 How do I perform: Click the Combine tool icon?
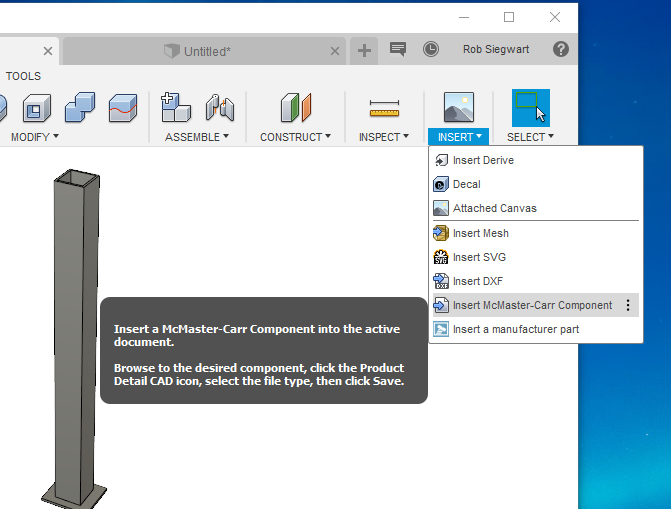[x=80, y=107]
